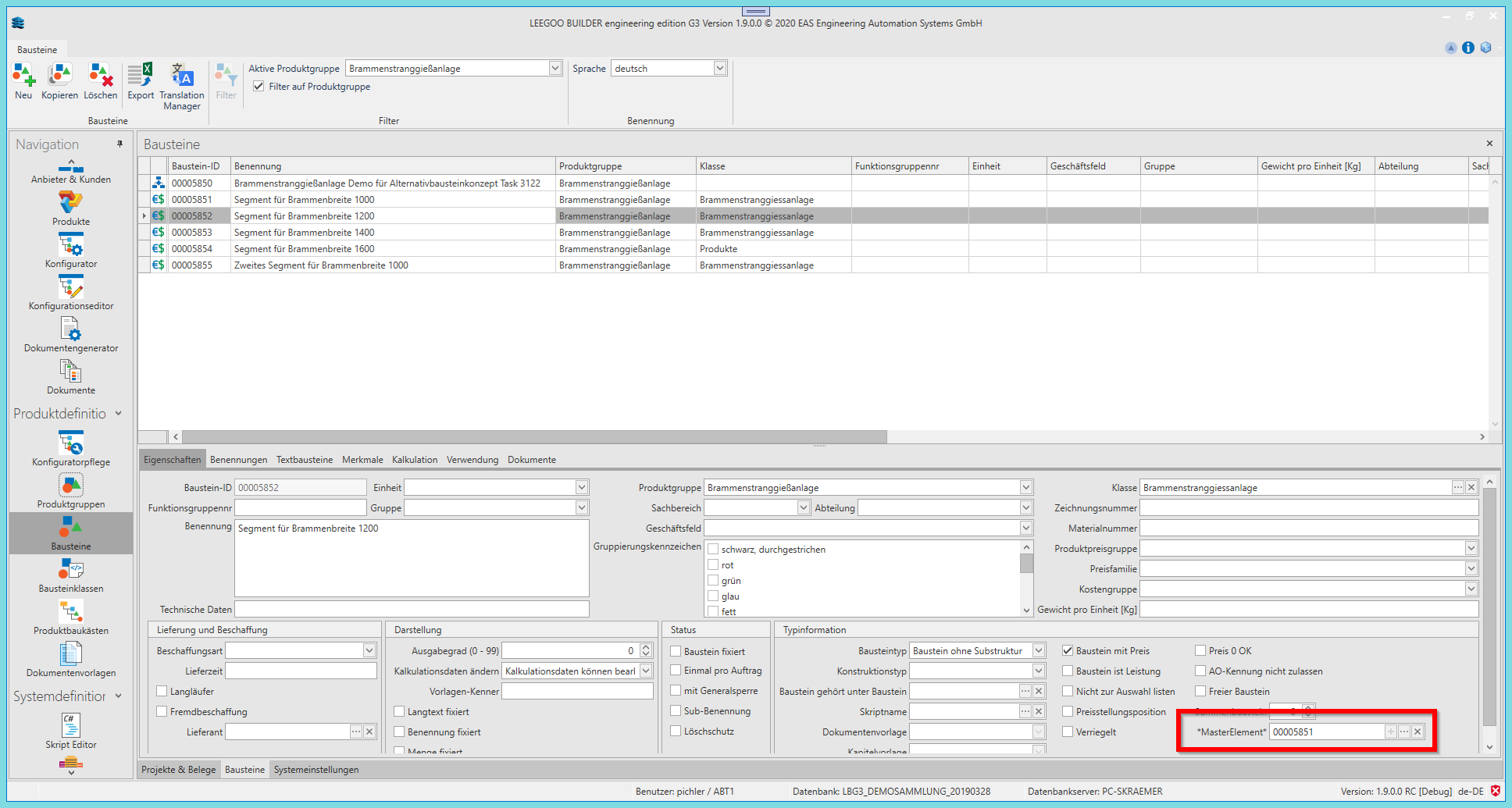Open the Aktive Produktgruppe dropdown

point(555,68)
